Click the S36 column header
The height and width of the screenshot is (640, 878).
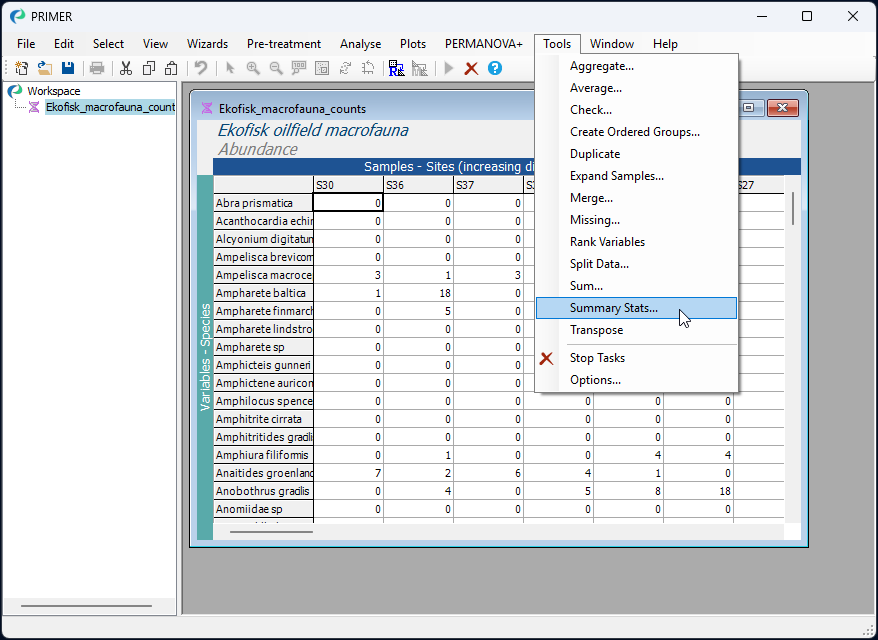417,185
